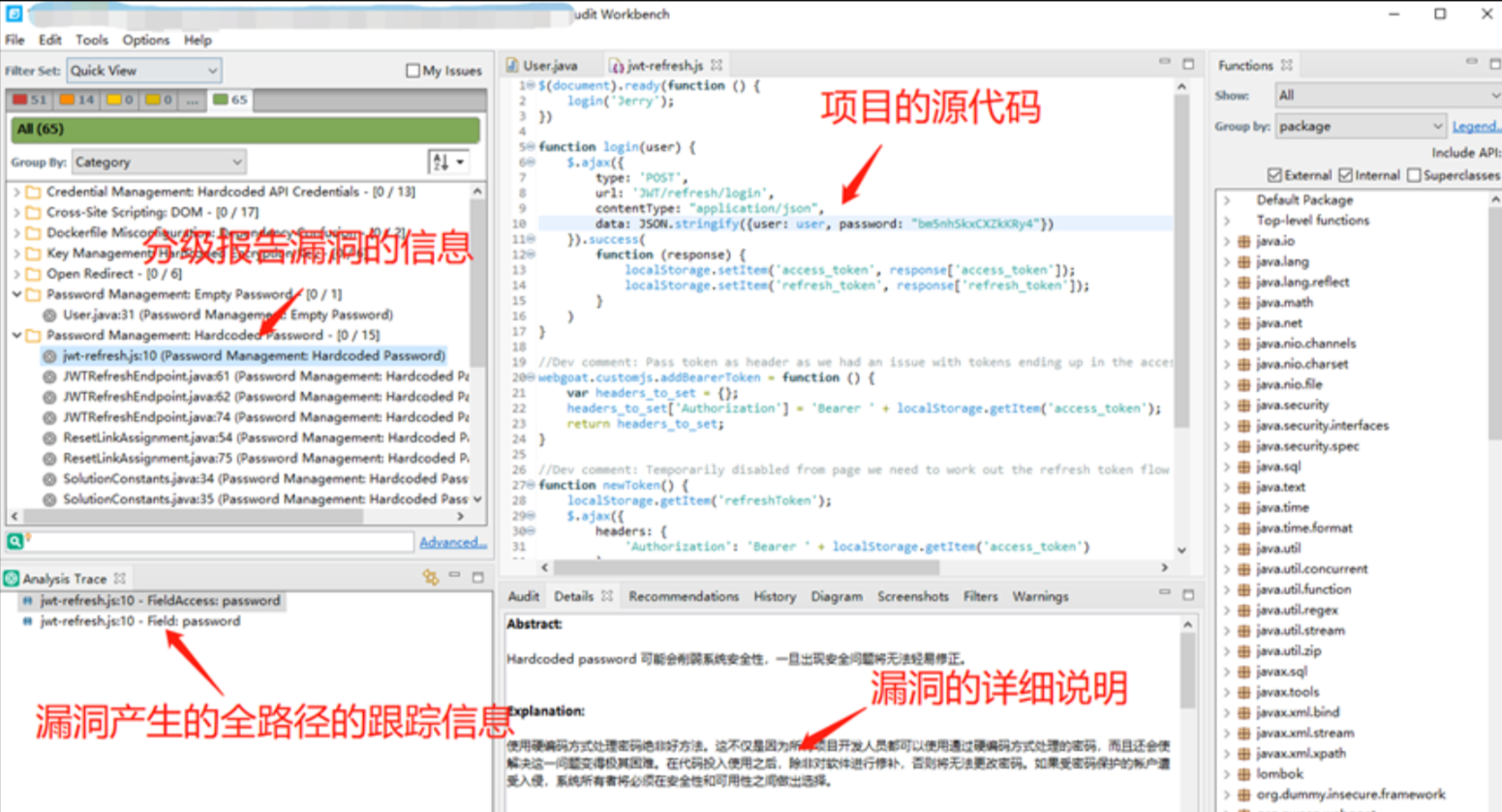
Task: Open the Group By Category dropdown
Action: (158, 163)
